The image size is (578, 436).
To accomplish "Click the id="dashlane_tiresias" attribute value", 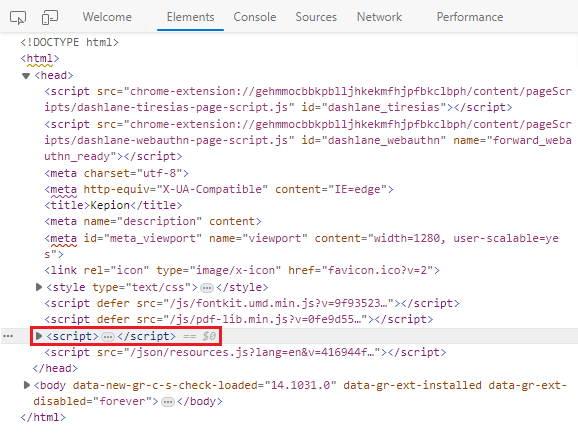I will [384, 107].
